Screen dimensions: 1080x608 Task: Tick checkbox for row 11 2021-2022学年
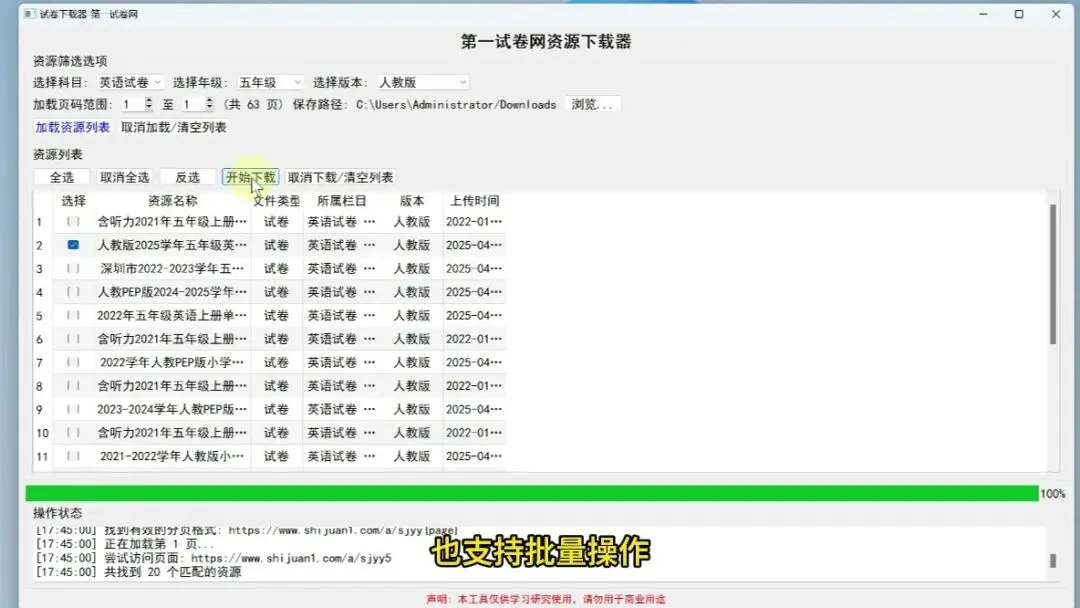(73, 456)
